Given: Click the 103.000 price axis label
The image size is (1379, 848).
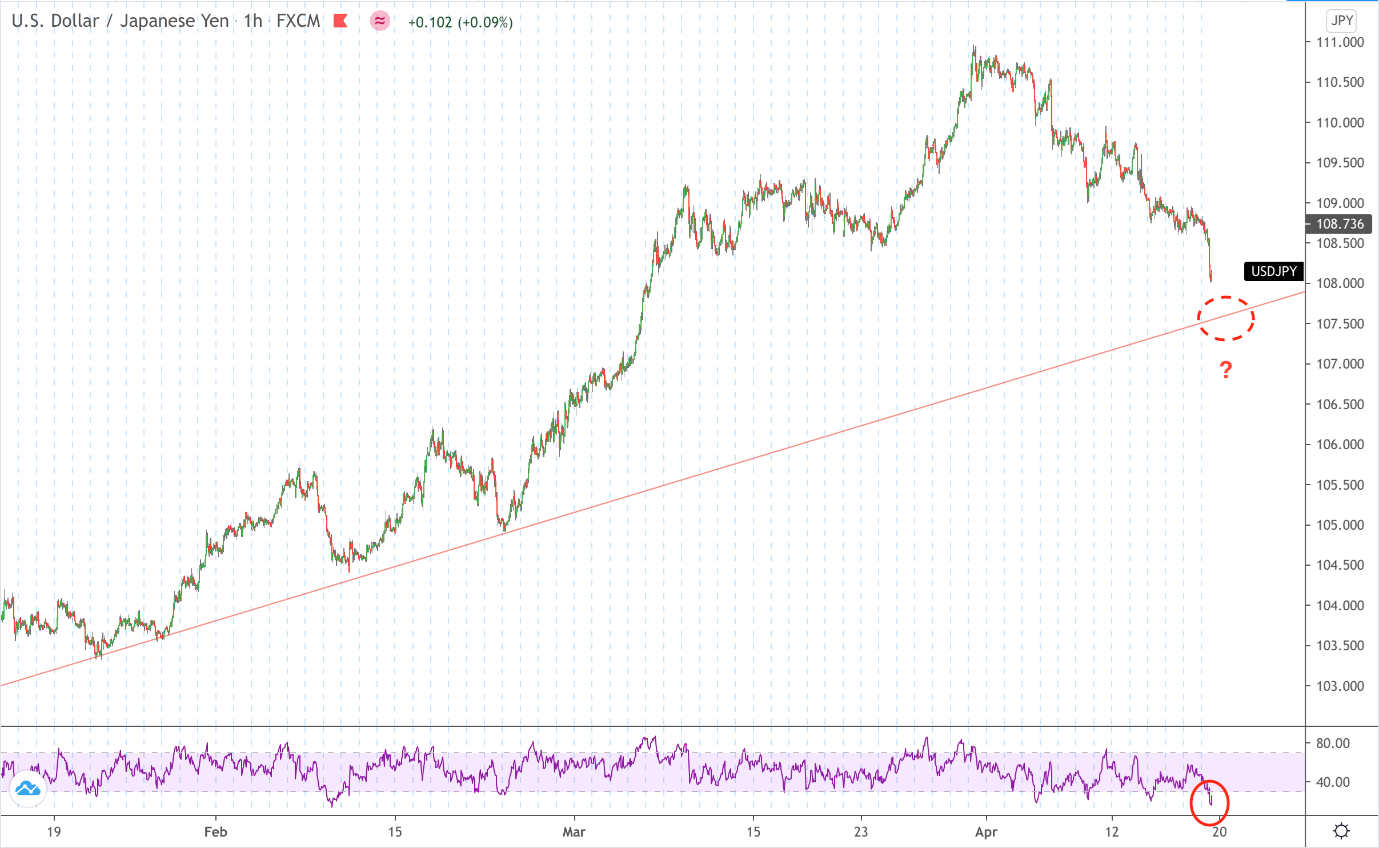Looking at the screenshot, I should (x=1338, y=686).
